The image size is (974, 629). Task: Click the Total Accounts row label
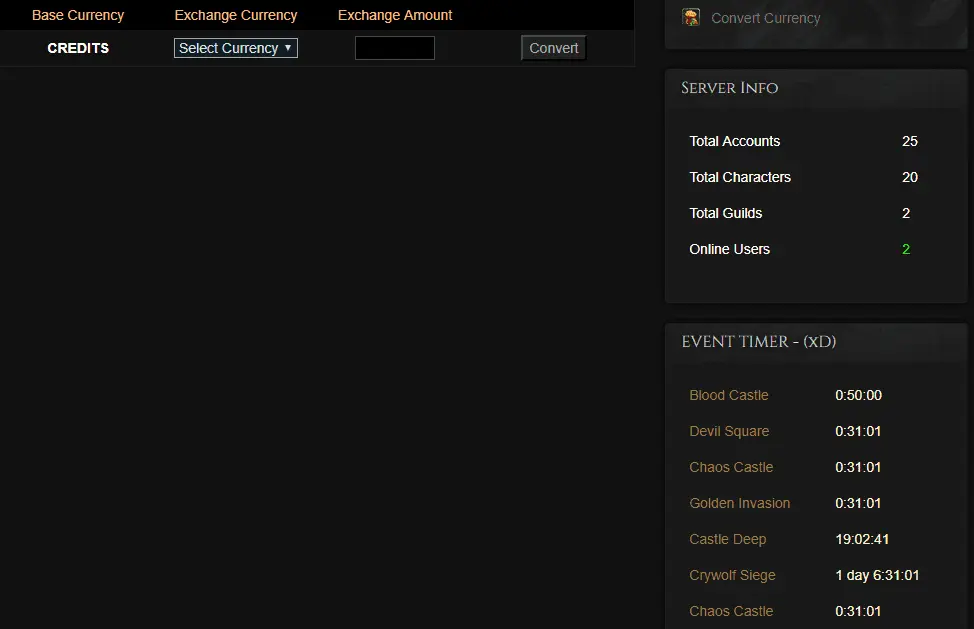click(735, 141)
